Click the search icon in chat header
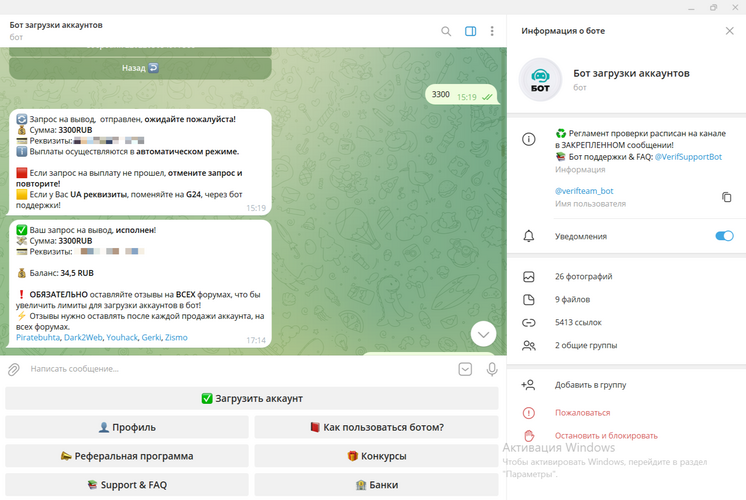Viewport: 746px width, 500px height. (447, 31)
